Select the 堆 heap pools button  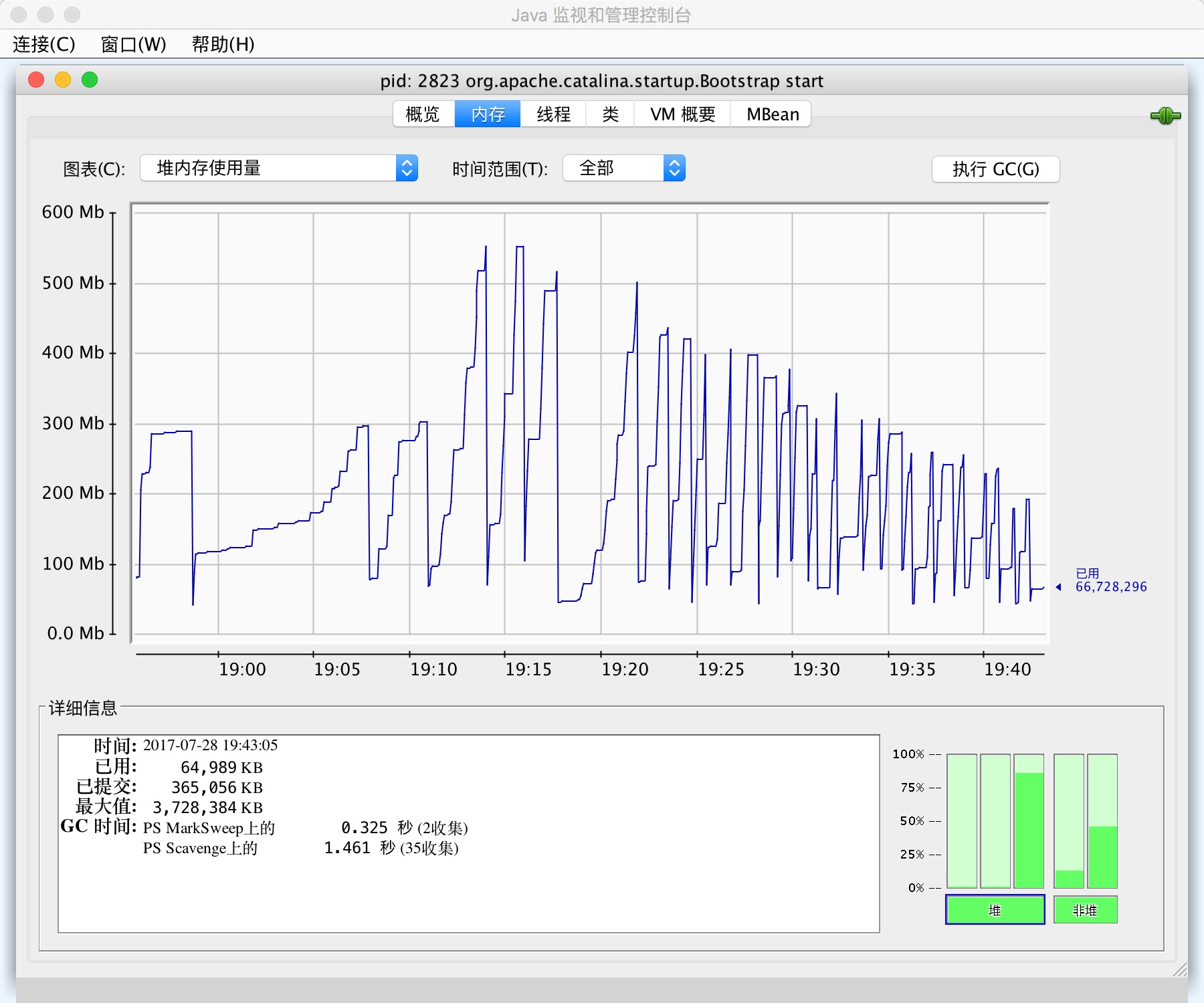pos(995,909)
